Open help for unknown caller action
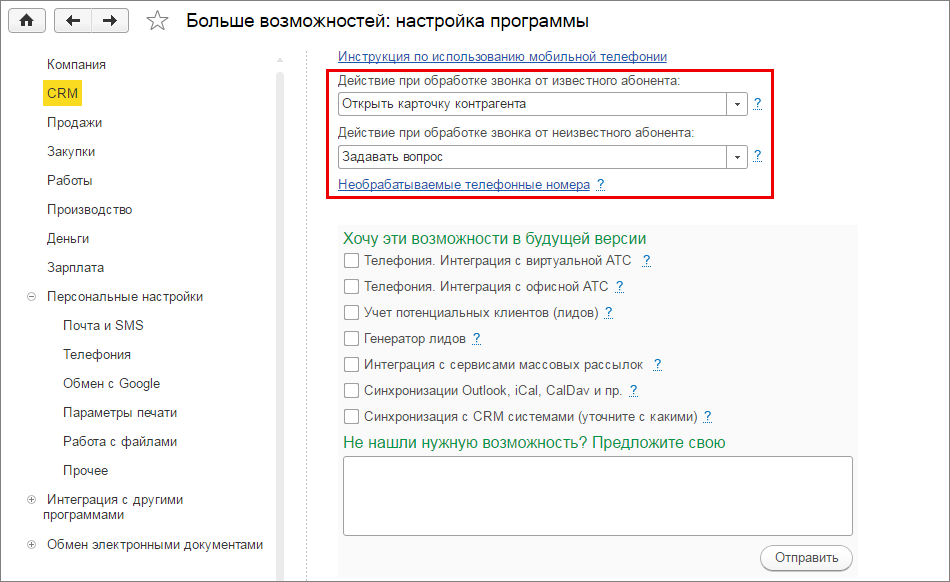Screen dimensions: 950x582 point(758,156)
